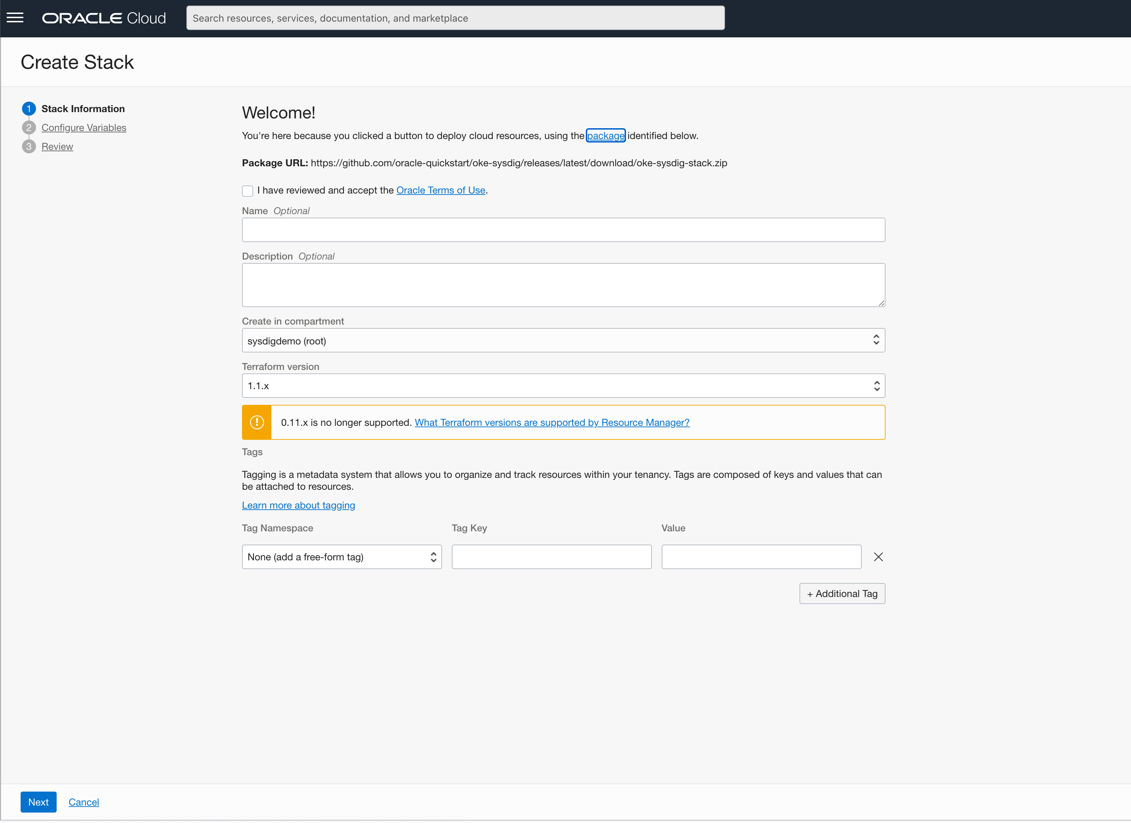This screenshot has height=823, width=1131.
Task: Click the step 3 circle for Review
Action: [29, 146]
